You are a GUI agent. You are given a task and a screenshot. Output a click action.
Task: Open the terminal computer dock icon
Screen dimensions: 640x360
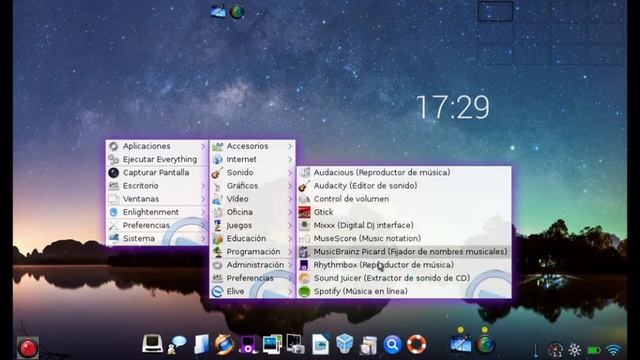pyautogui.click(x=152, y=344)
